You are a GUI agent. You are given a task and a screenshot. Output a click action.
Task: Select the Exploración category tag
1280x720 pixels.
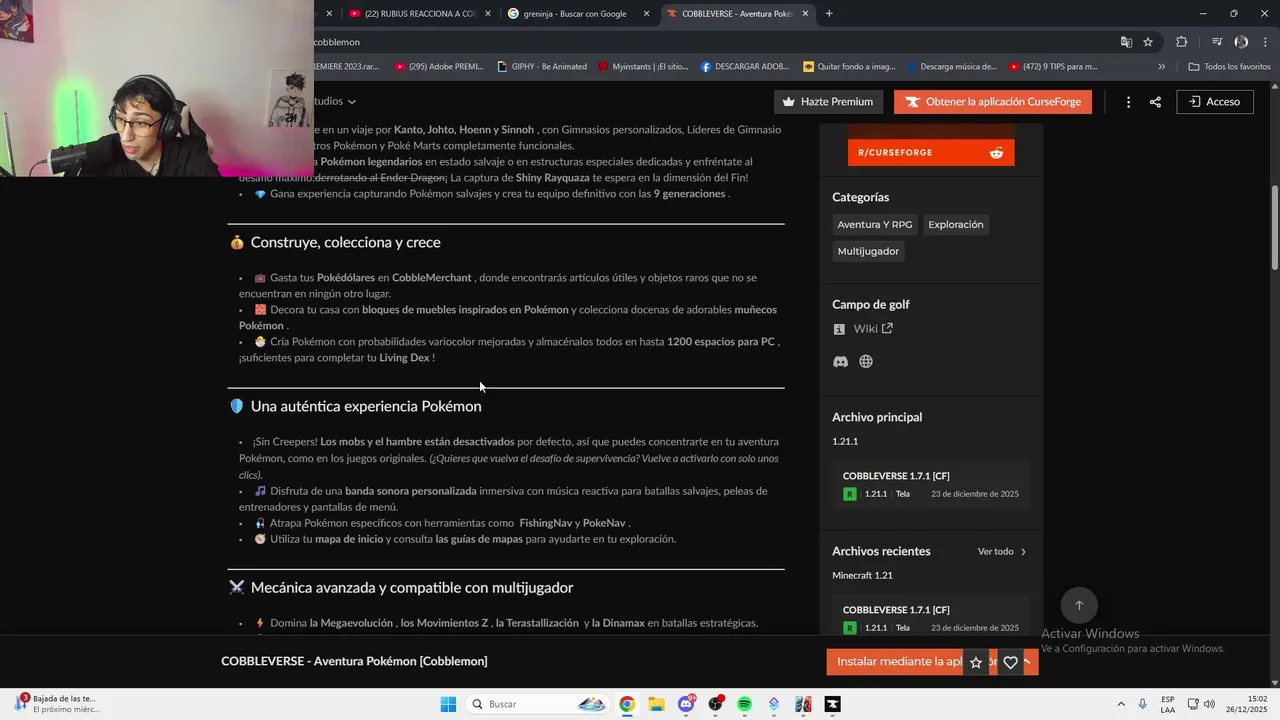[x=956, y=225]
